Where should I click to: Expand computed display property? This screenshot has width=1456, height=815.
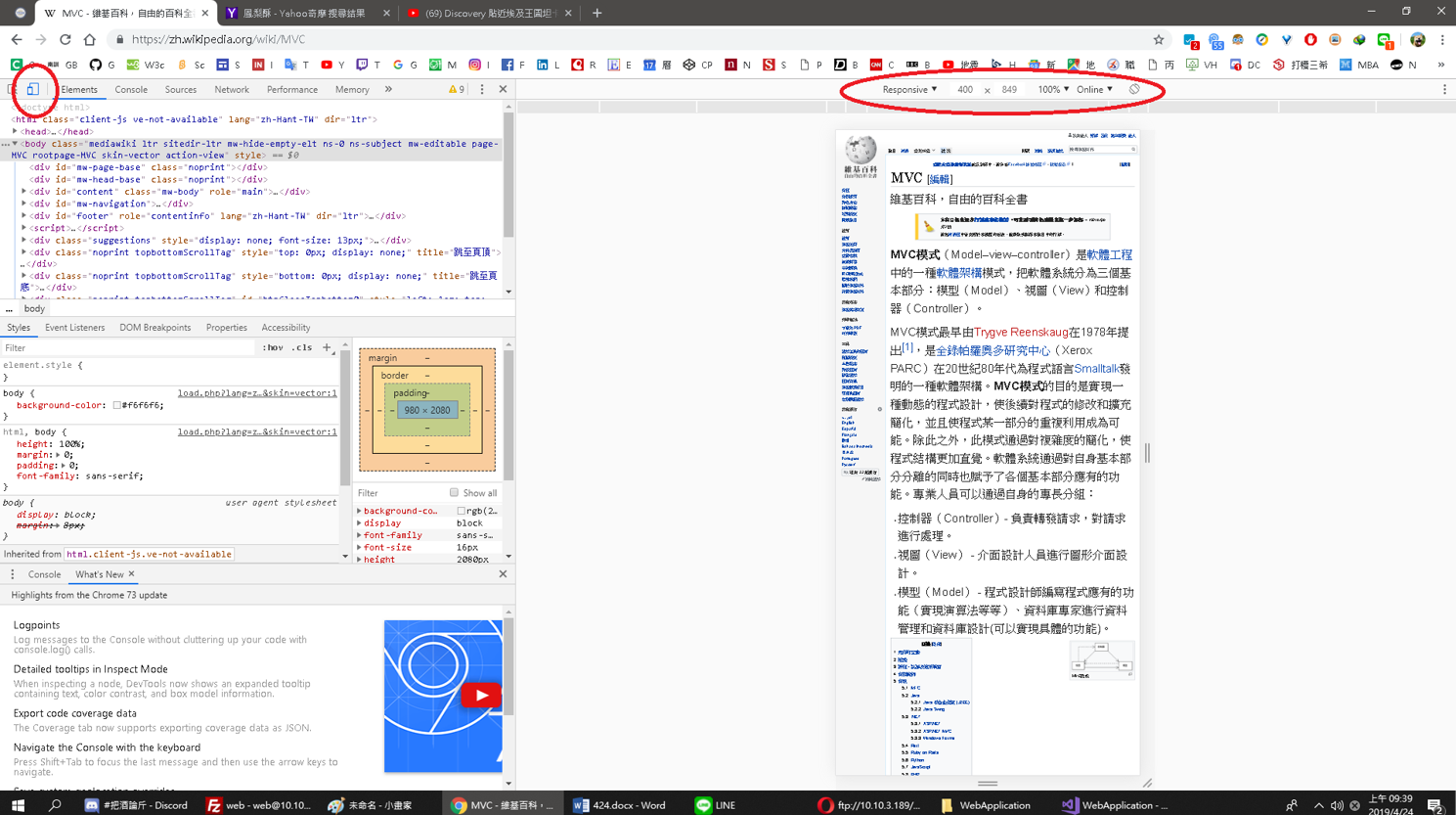pos(360,522)
